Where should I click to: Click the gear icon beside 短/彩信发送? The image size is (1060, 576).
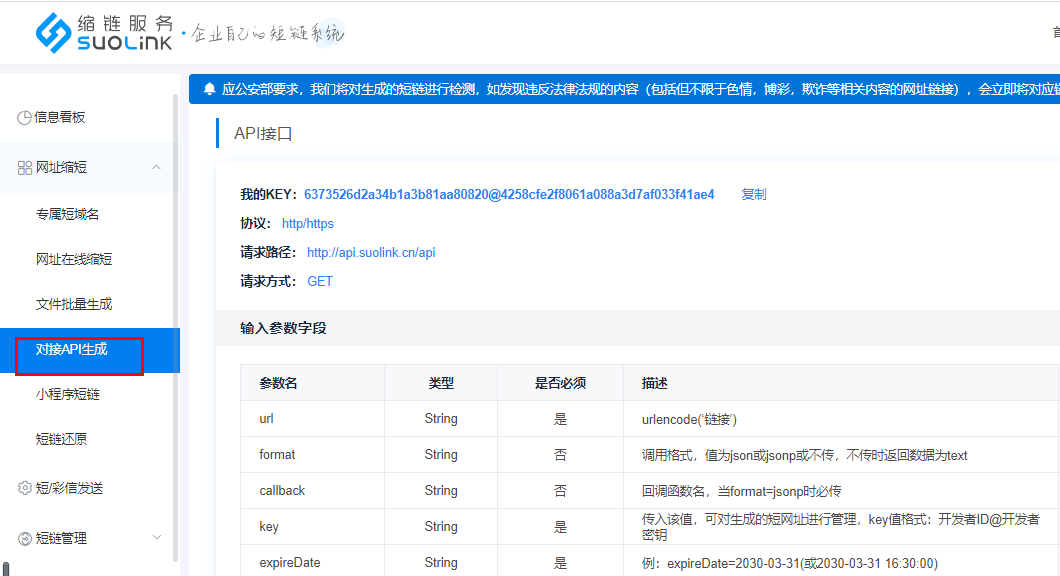point(25,488)
